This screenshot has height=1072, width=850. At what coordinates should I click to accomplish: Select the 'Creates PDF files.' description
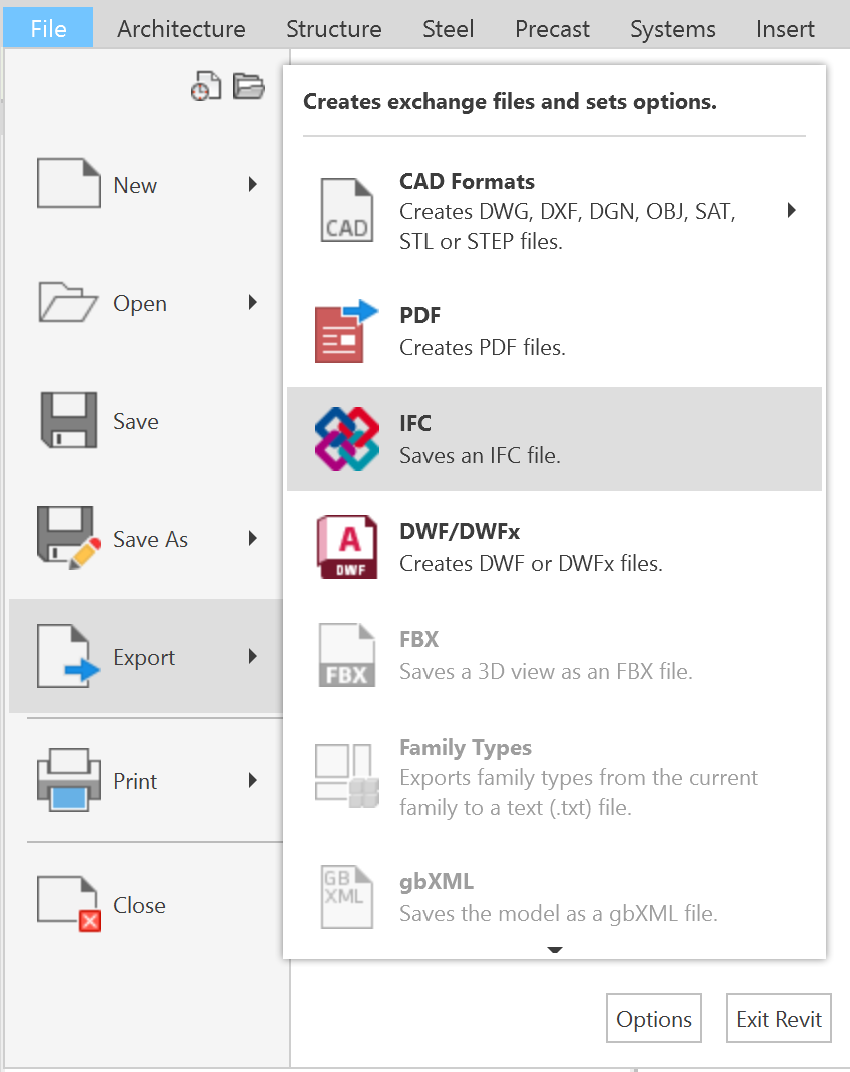482,347
